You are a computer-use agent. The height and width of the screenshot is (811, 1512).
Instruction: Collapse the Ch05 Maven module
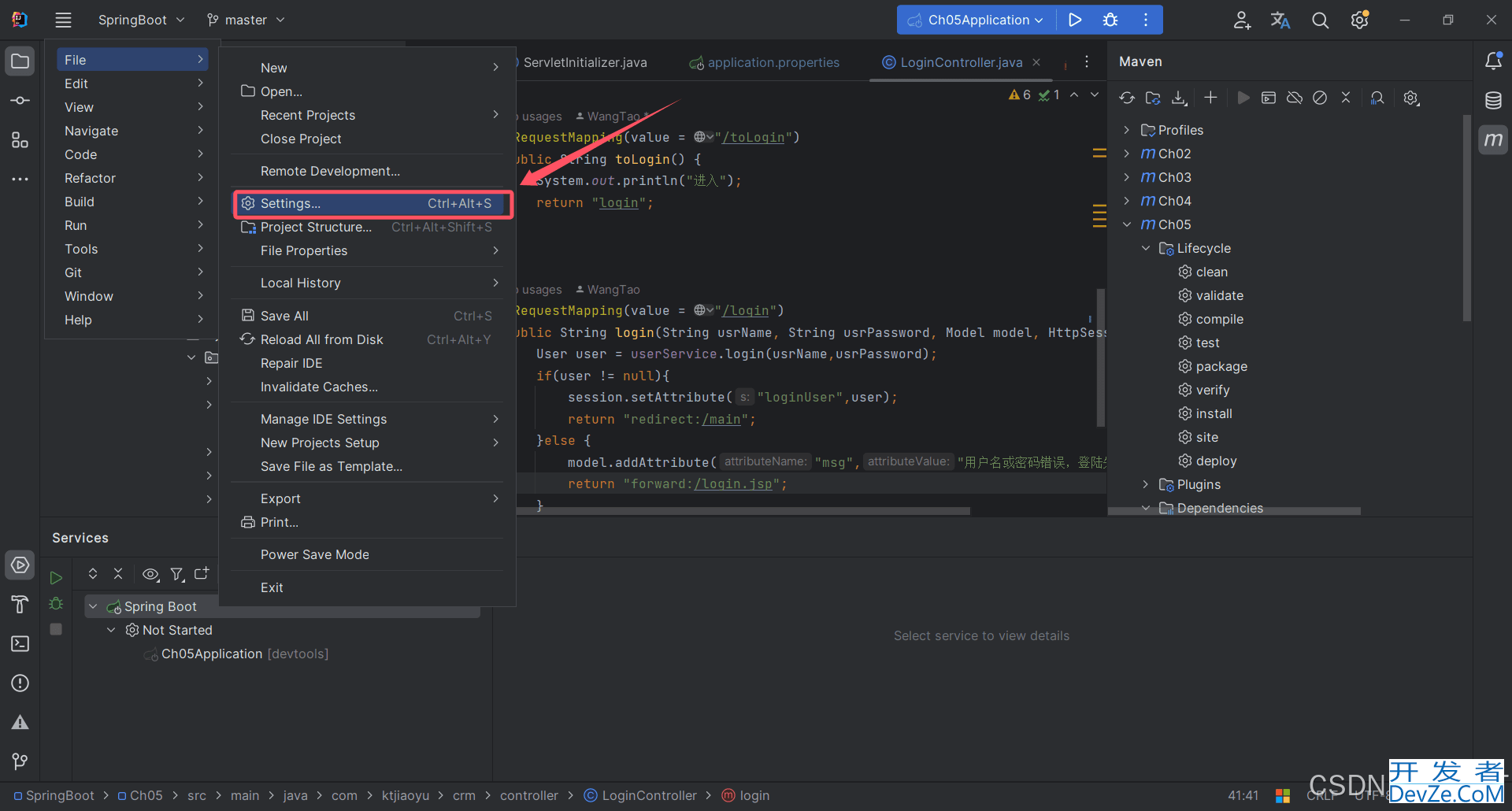[x=1127, y=224]
